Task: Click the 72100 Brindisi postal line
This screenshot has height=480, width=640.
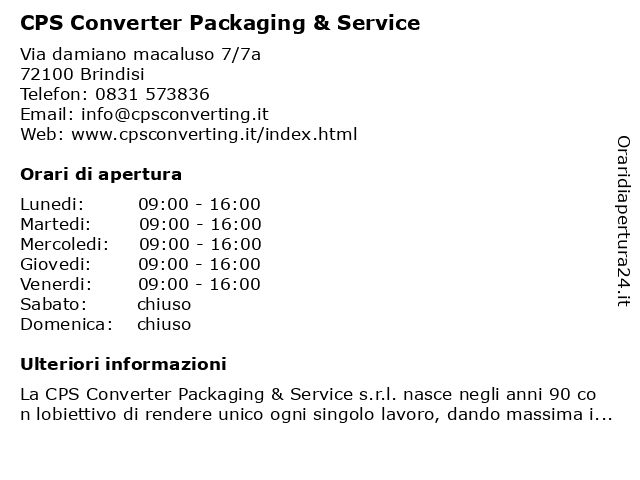Action: coord(82,74)
